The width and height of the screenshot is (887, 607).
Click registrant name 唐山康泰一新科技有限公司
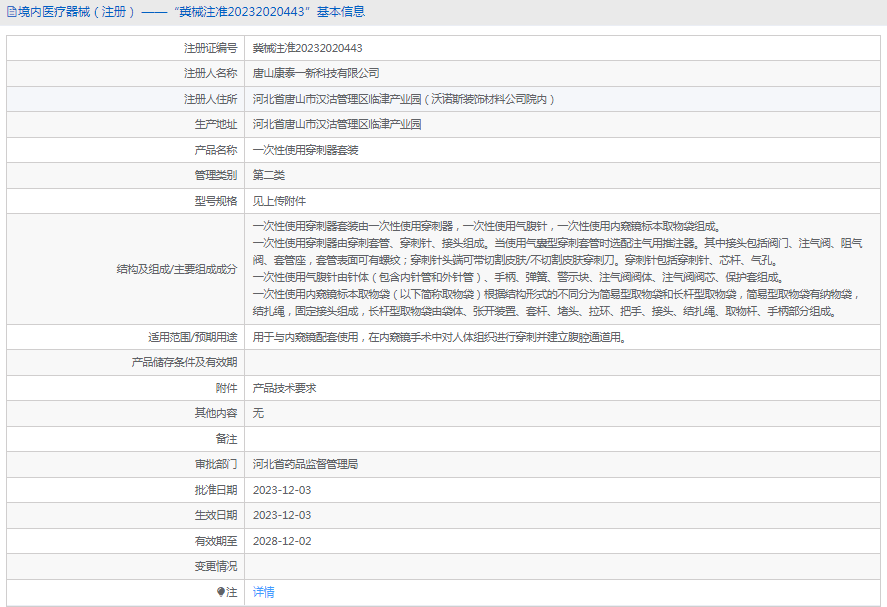[x=316, y=73]
